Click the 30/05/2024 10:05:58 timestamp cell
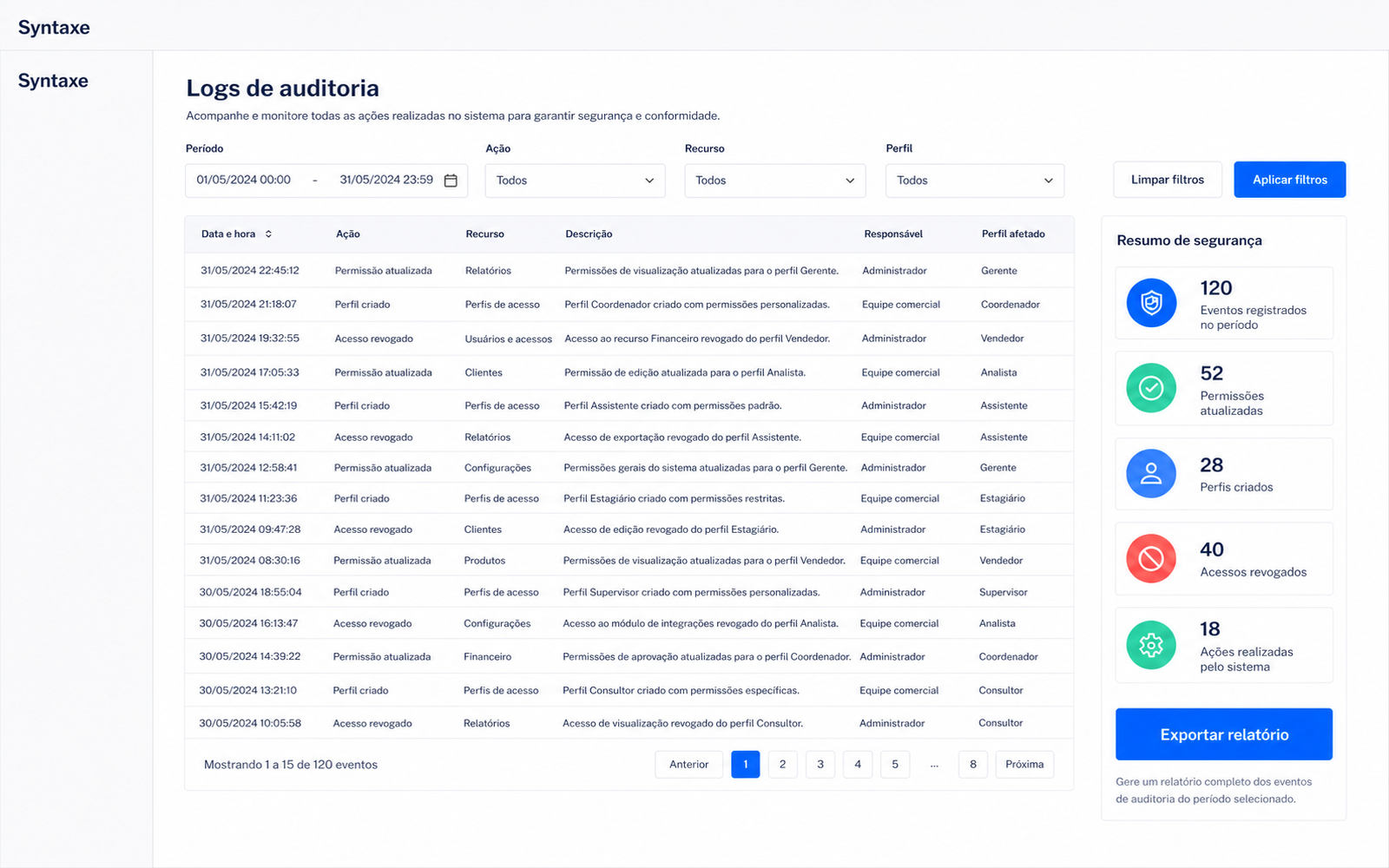The width and height of the screenshot is (1389, 868). tap(250, 723)
